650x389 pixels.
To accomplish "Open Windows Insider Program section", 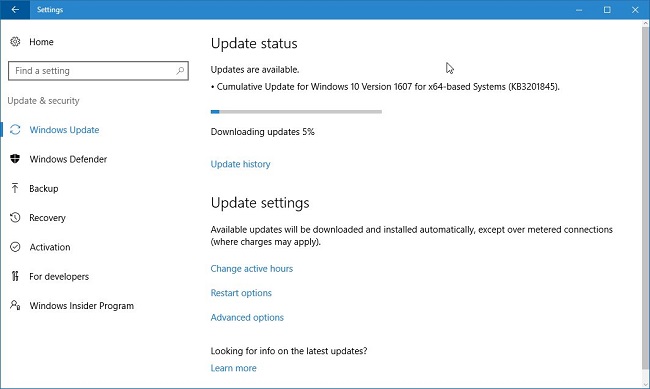I will [82, 306].
